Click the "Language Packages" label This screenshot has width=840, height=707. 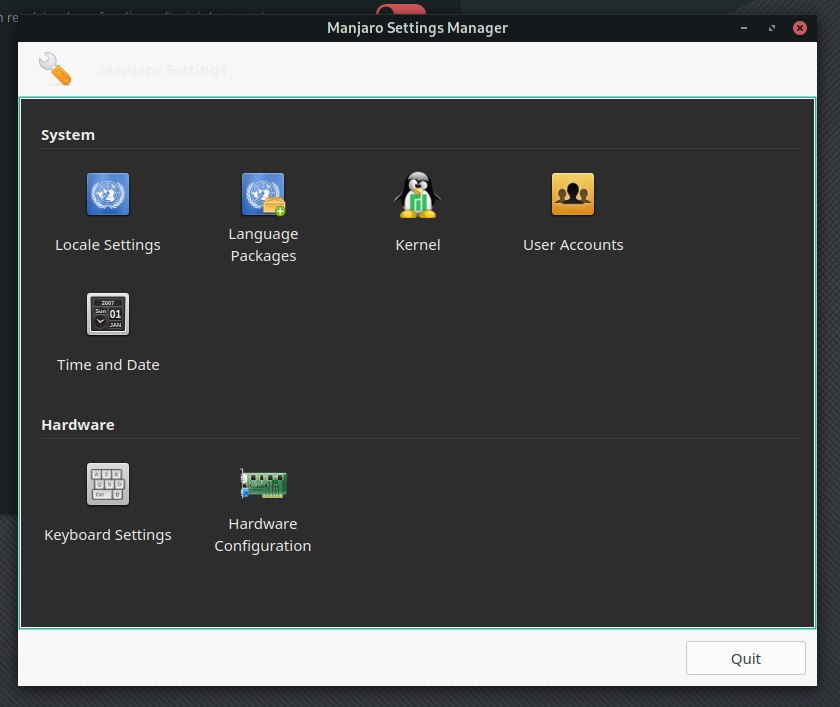263,245
